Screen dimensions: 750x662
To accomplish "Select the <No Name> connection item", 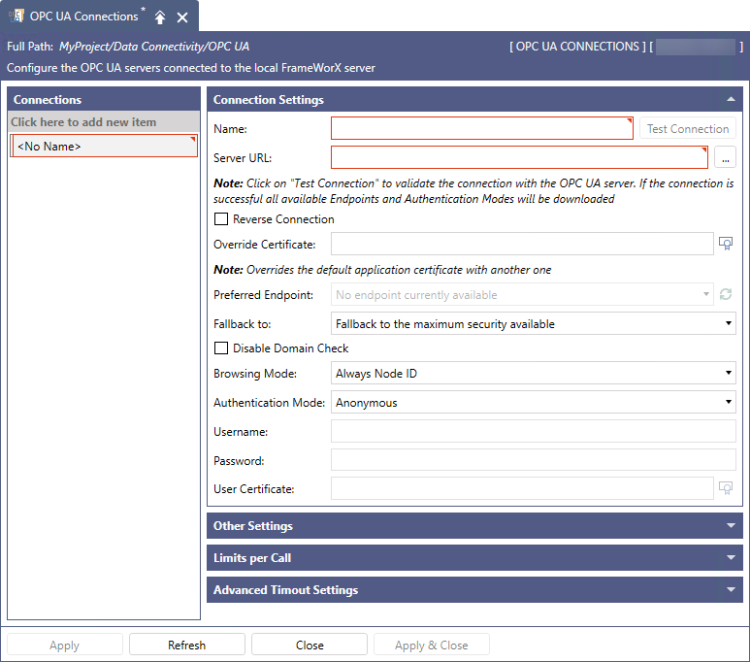I will [104, 146].
